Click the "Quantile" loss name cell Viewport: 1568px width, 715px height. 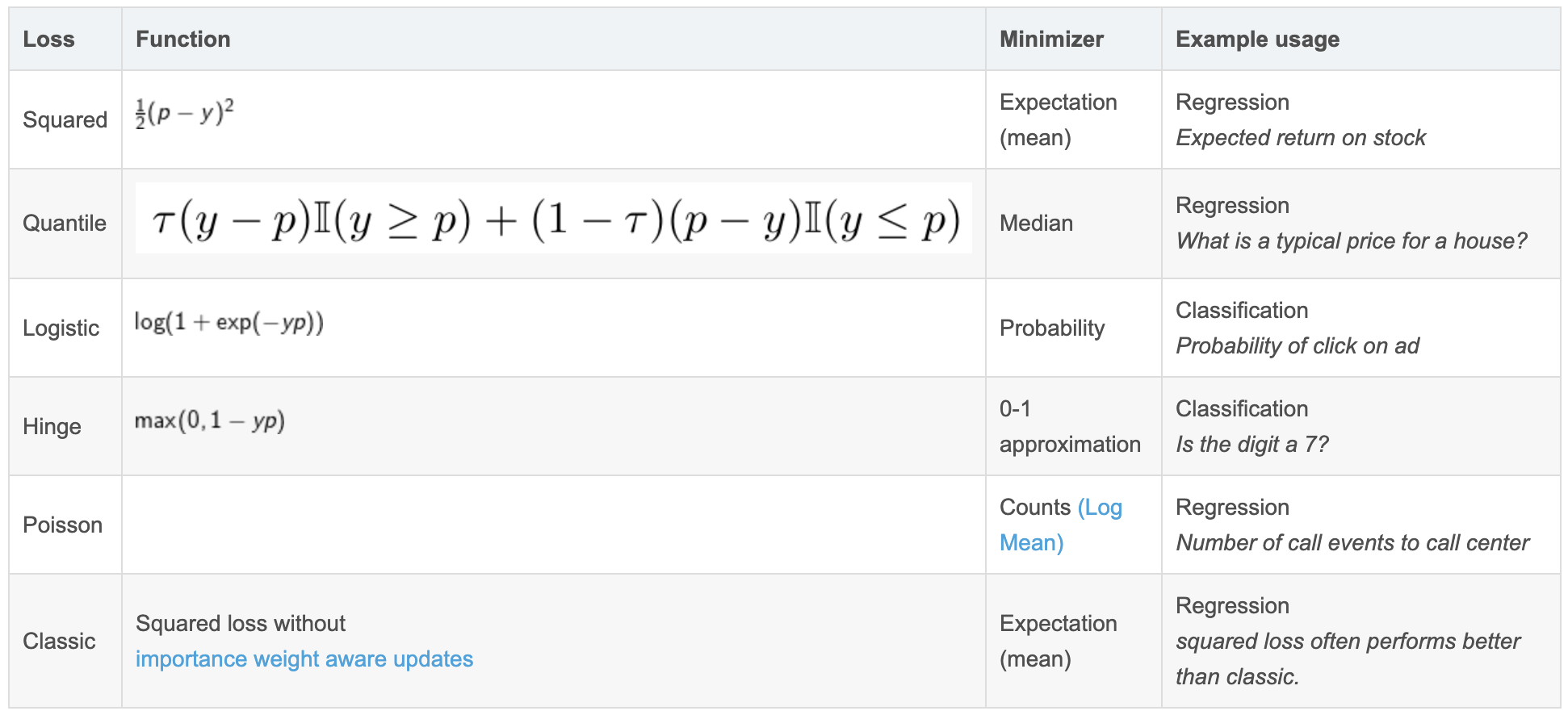pos(65,224)
